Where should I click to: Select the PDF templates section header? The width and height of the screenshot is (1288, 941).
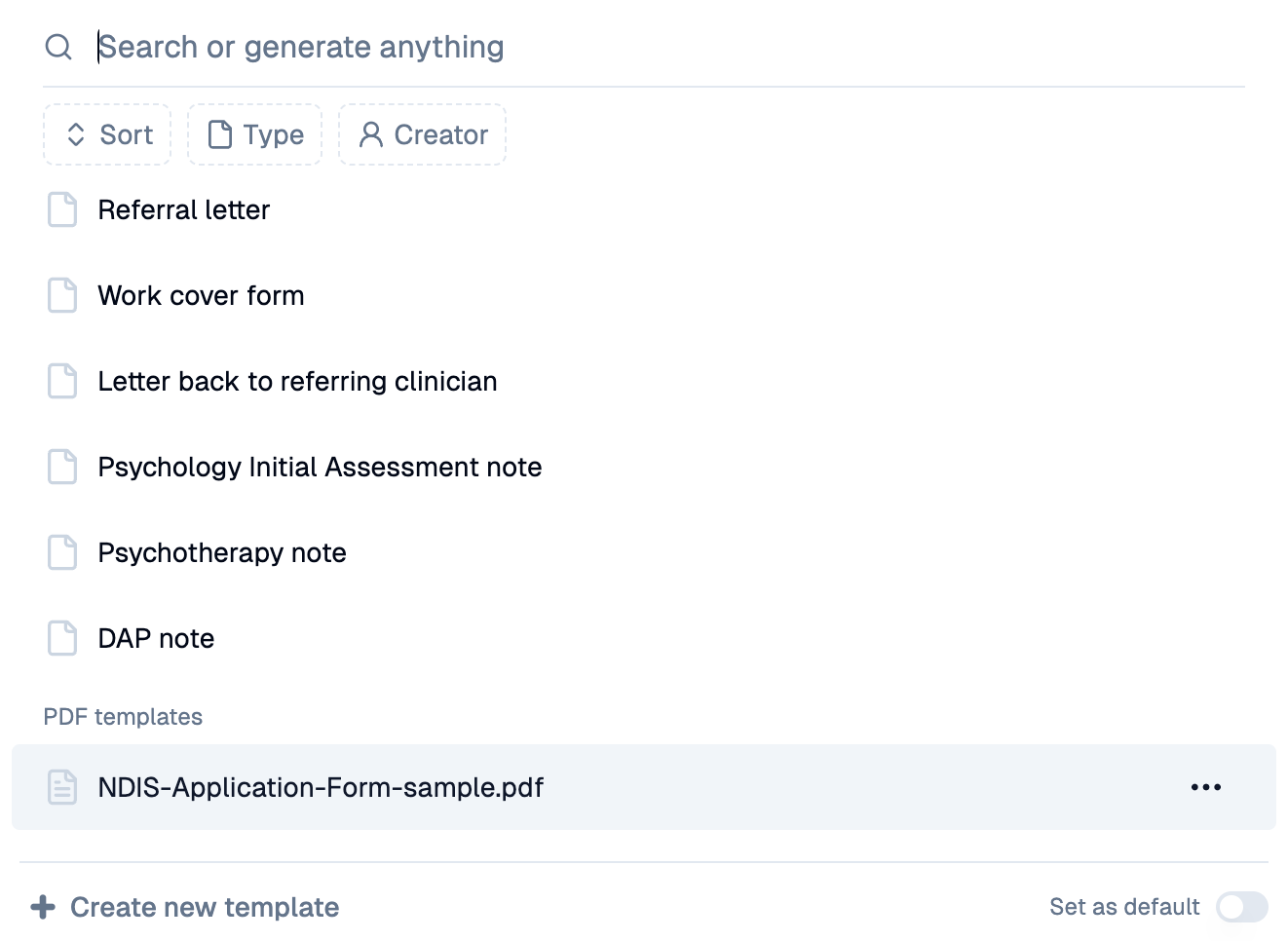coord(123,716)
